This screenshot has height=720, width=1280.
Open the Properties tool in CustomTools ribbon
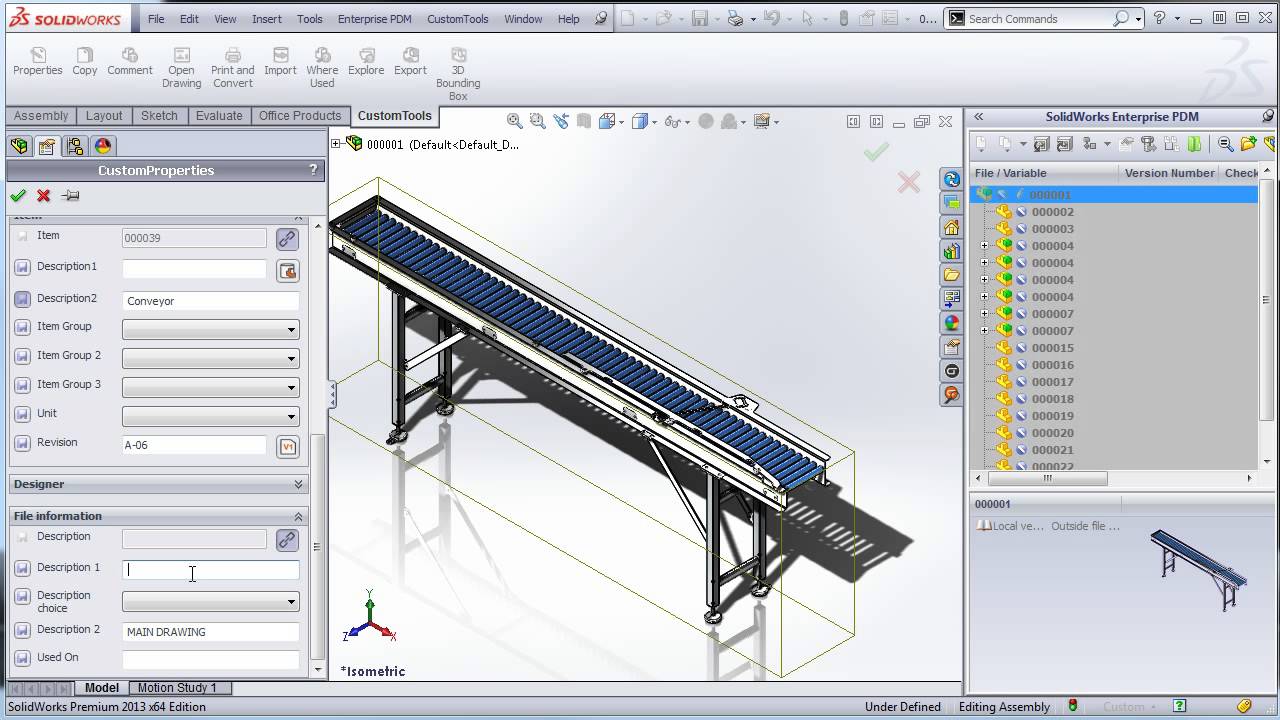pyautogui.click(x=38, y=62)
